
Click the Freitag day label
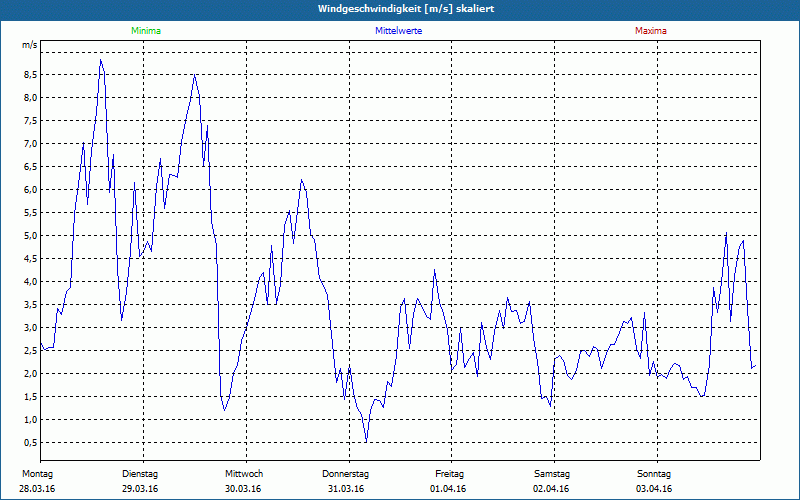pos(449,474)
